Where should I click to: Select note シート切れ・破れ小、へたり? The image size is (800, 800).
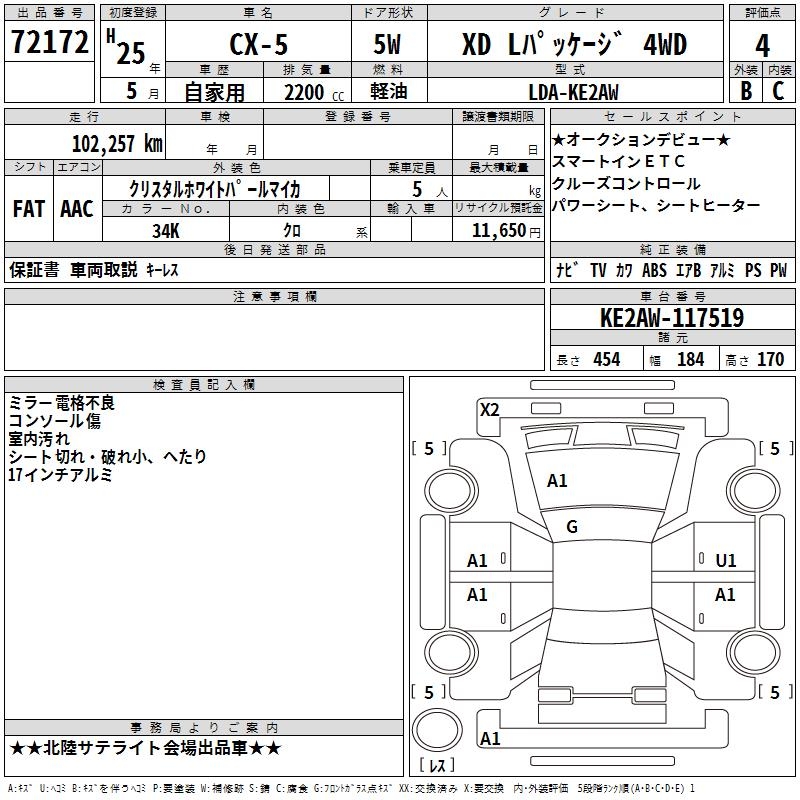(x=107, y=456)
